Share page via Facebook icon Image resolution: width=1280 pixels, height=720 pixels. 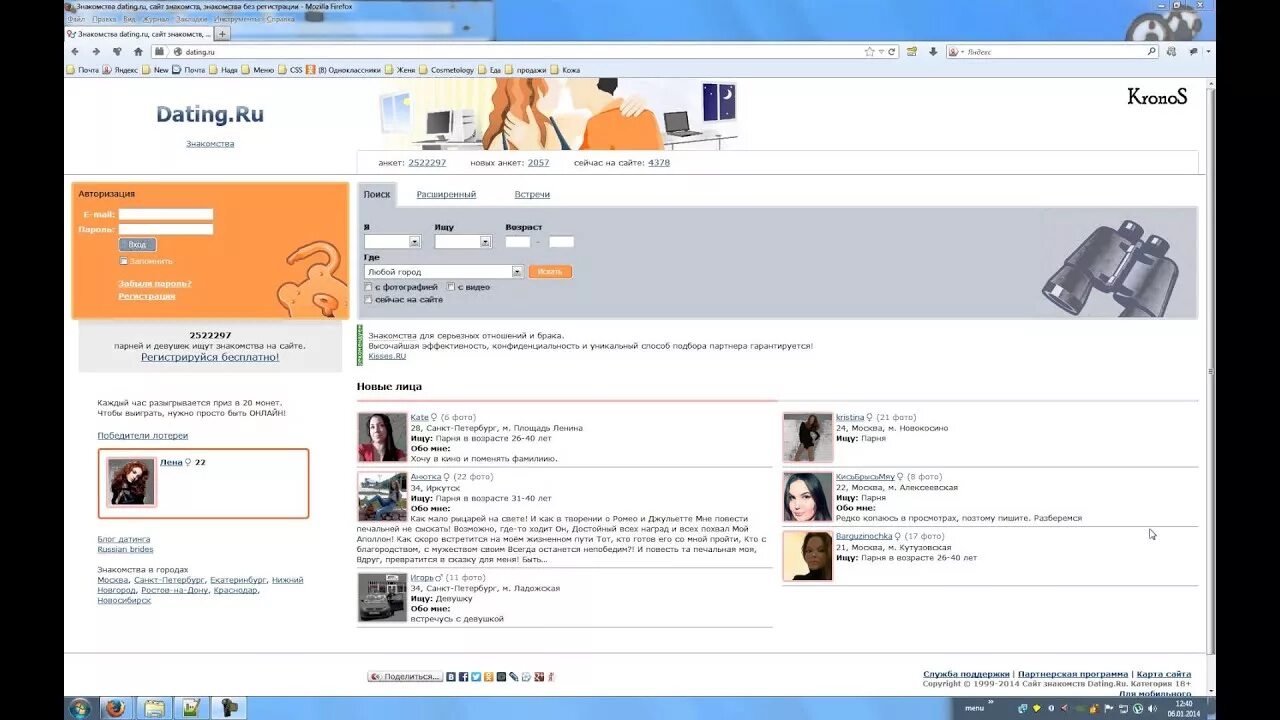[463, 677]
